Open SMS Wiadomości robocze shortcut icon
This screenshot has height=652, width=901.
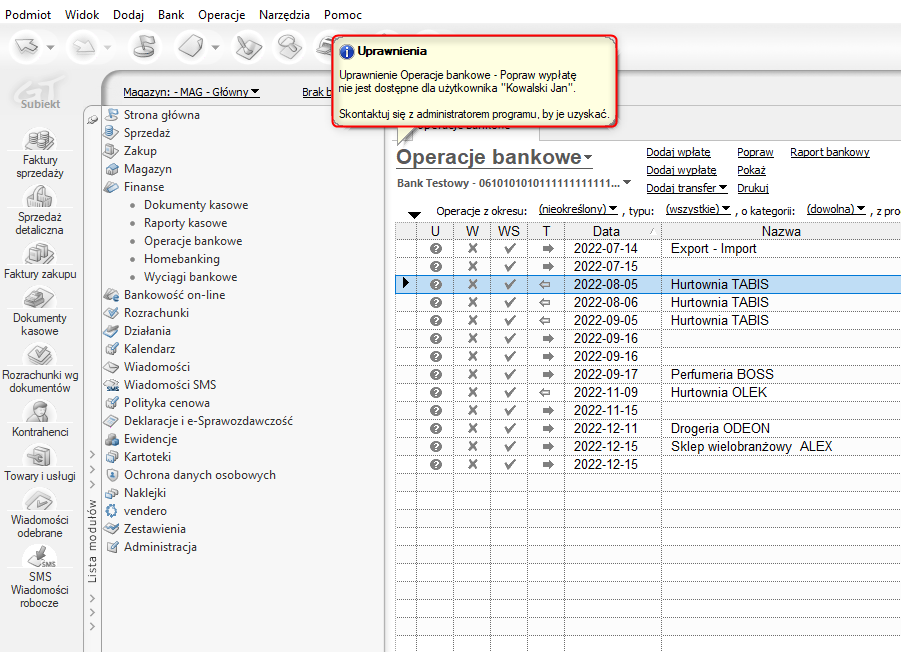click(x=40, y=557)
